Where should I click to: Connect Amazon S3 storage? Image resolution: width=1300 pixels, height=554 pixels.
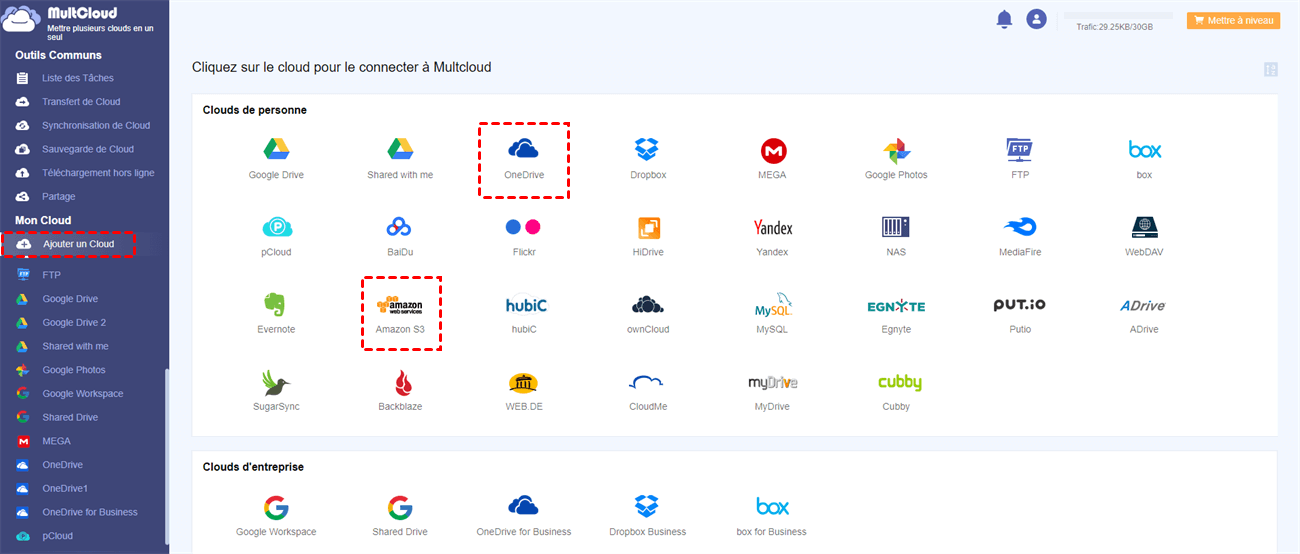pos(400,313)
